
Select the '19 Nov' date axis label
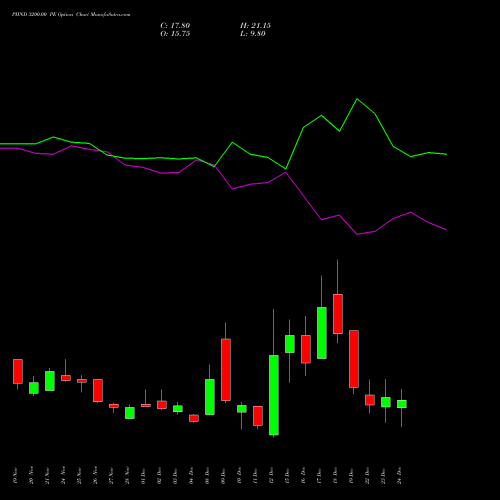click(x=15, y=476)
